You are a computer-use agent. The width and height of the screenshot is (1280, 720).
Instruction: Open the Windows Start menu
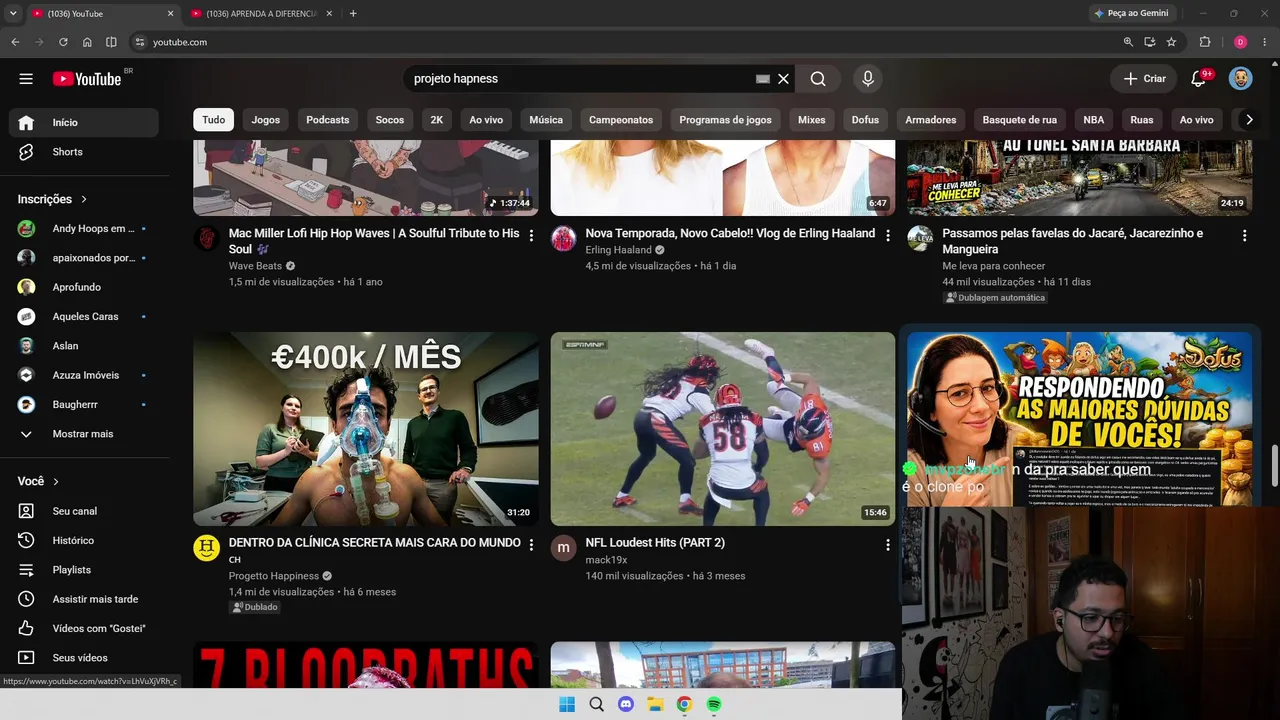pos(567,704)
